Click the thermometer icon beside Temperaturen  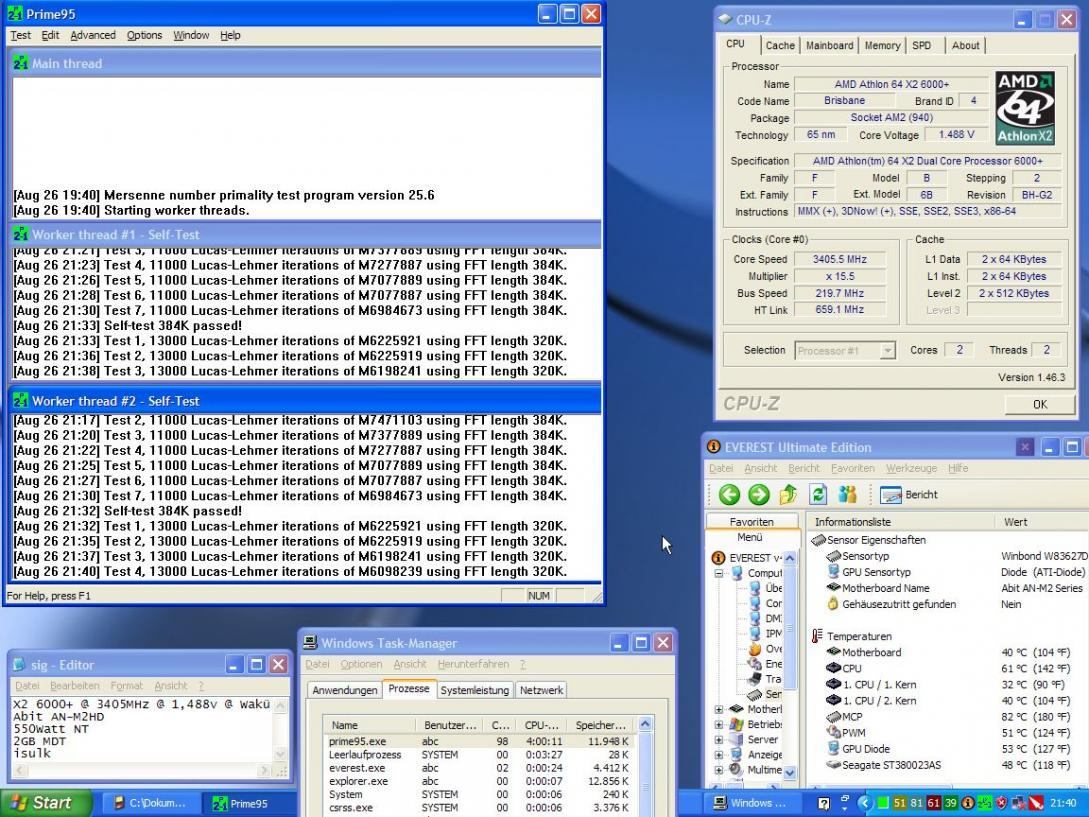pyautogui.click(x=817, y=636)
